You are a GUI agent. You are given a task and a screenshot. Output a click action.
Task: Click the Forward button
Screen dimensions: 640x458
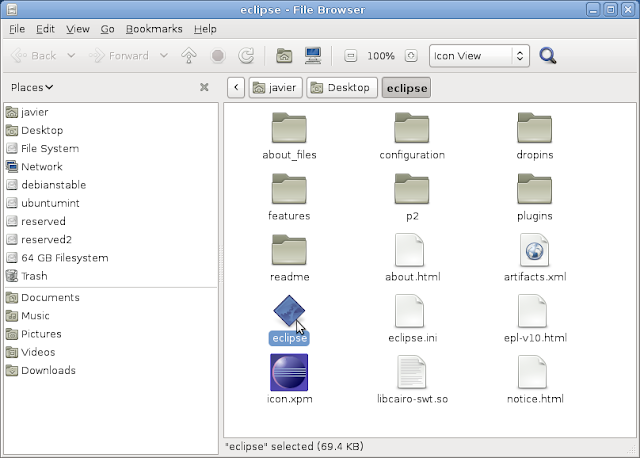(119, 56)
